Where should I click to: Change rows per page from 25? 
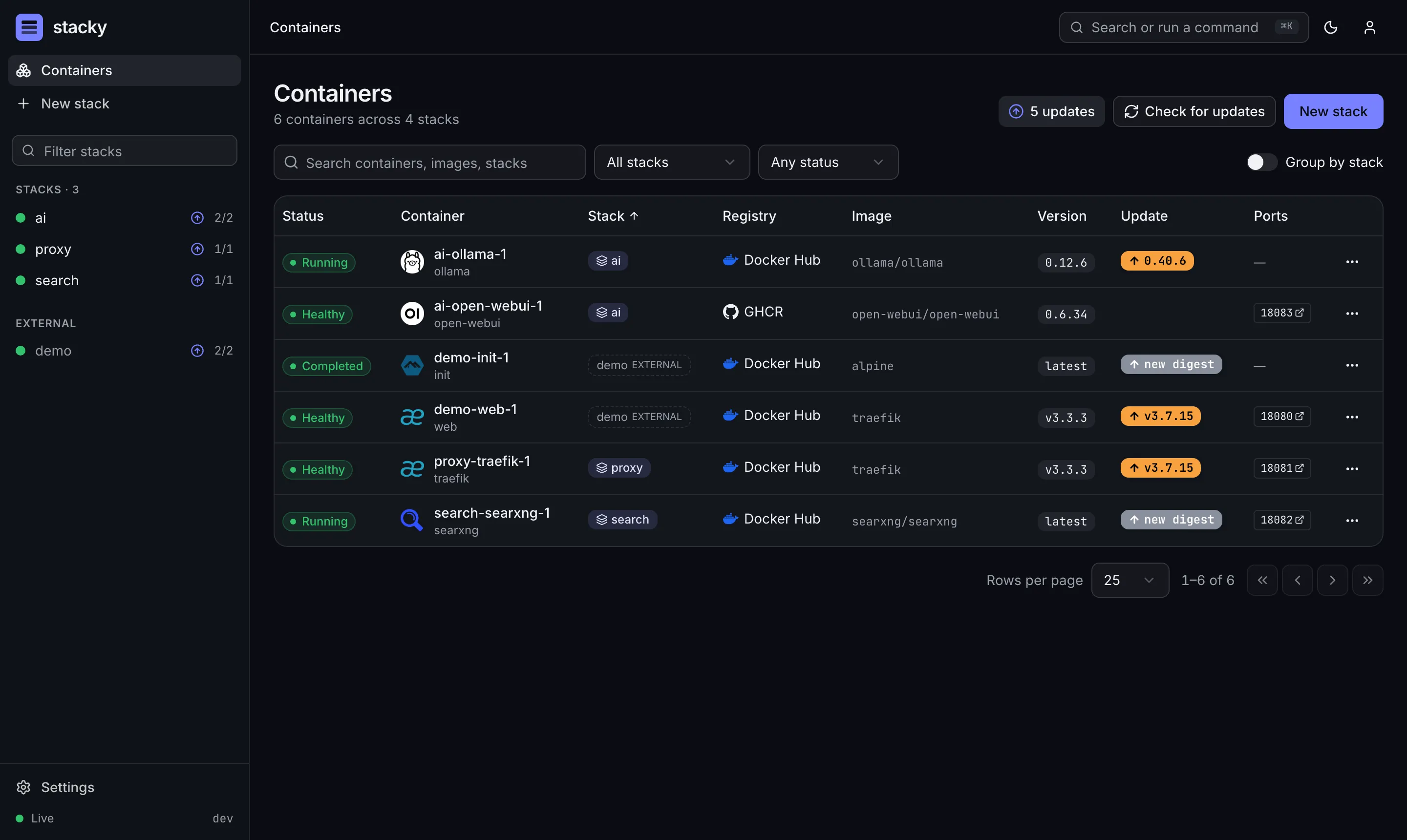[1130, 580]
